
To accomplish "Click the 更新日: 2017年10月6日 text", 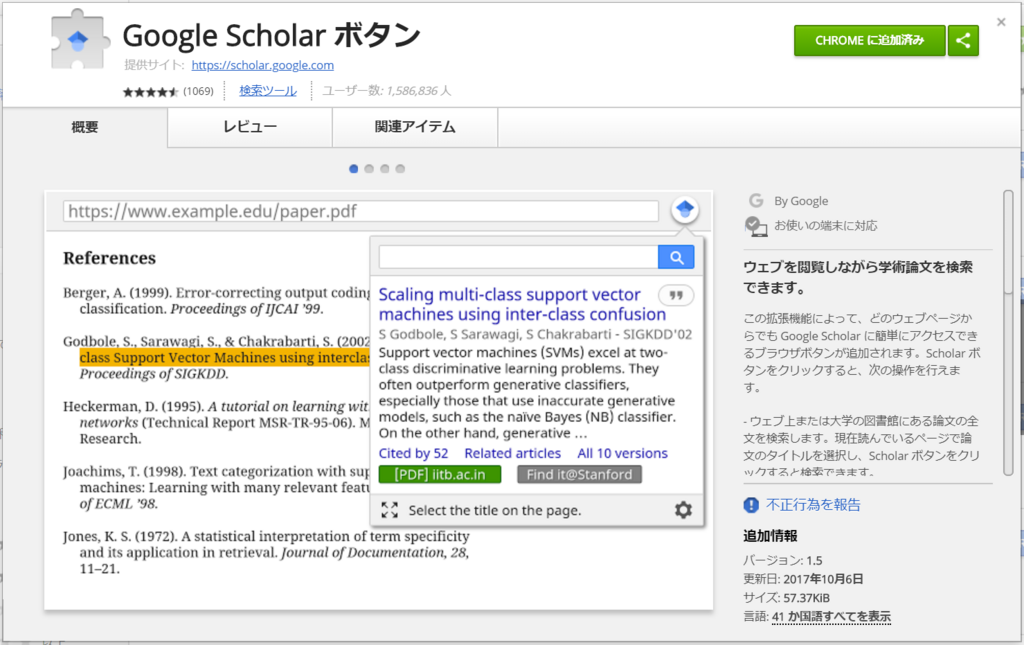I will click(x=803, y=579).
